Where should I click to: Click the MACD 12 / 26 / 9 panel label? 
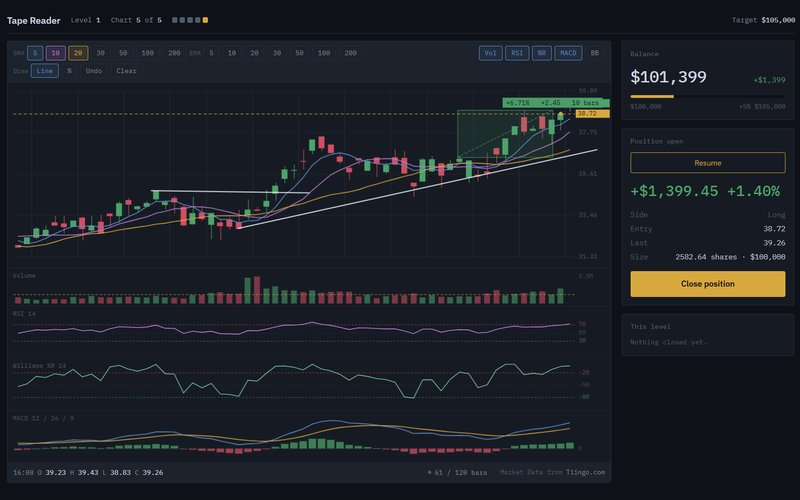pyautogui.click(x=43, y=418)
